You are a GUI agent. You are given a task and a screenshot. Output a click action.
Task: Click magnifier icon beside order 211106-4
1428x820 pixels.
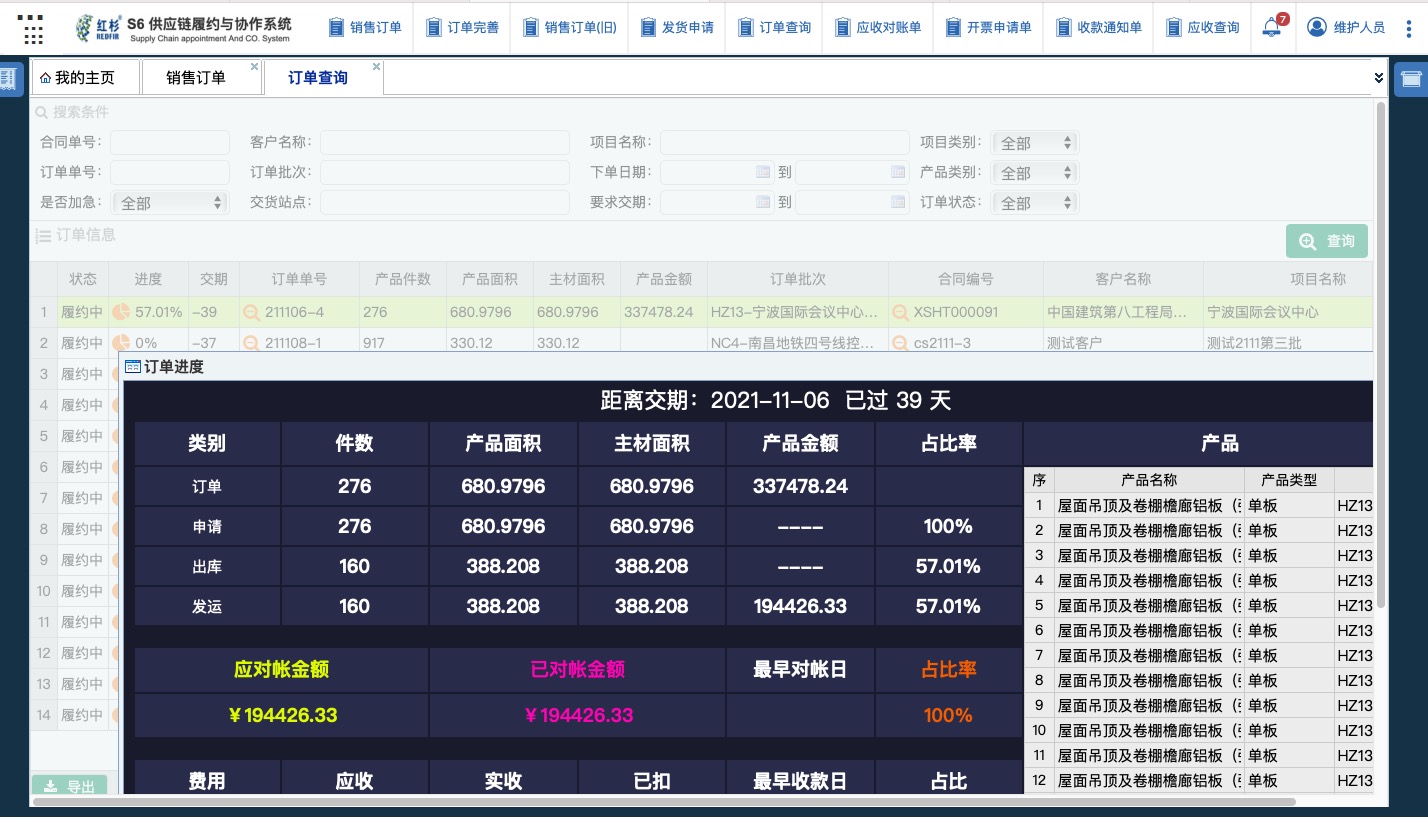(x=251, y=312)
